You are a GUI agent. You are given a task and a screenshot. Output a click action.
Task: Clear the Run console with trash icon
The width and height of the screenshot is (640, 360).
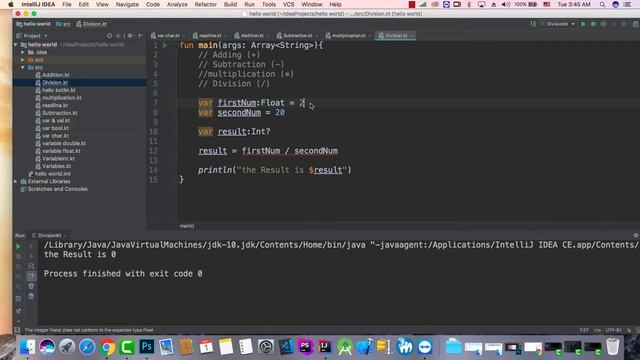coord(31,296)
